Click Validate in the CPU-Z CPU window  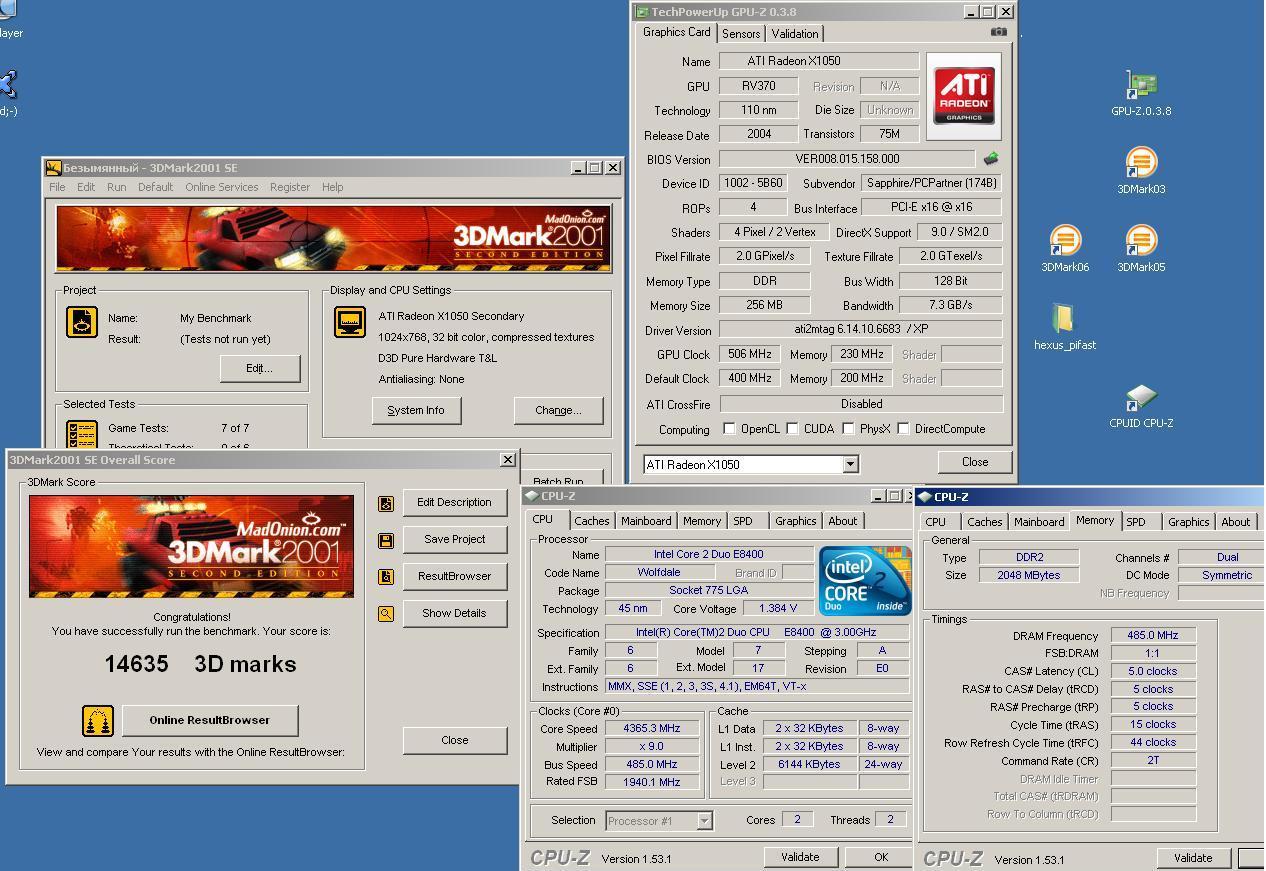800,857
